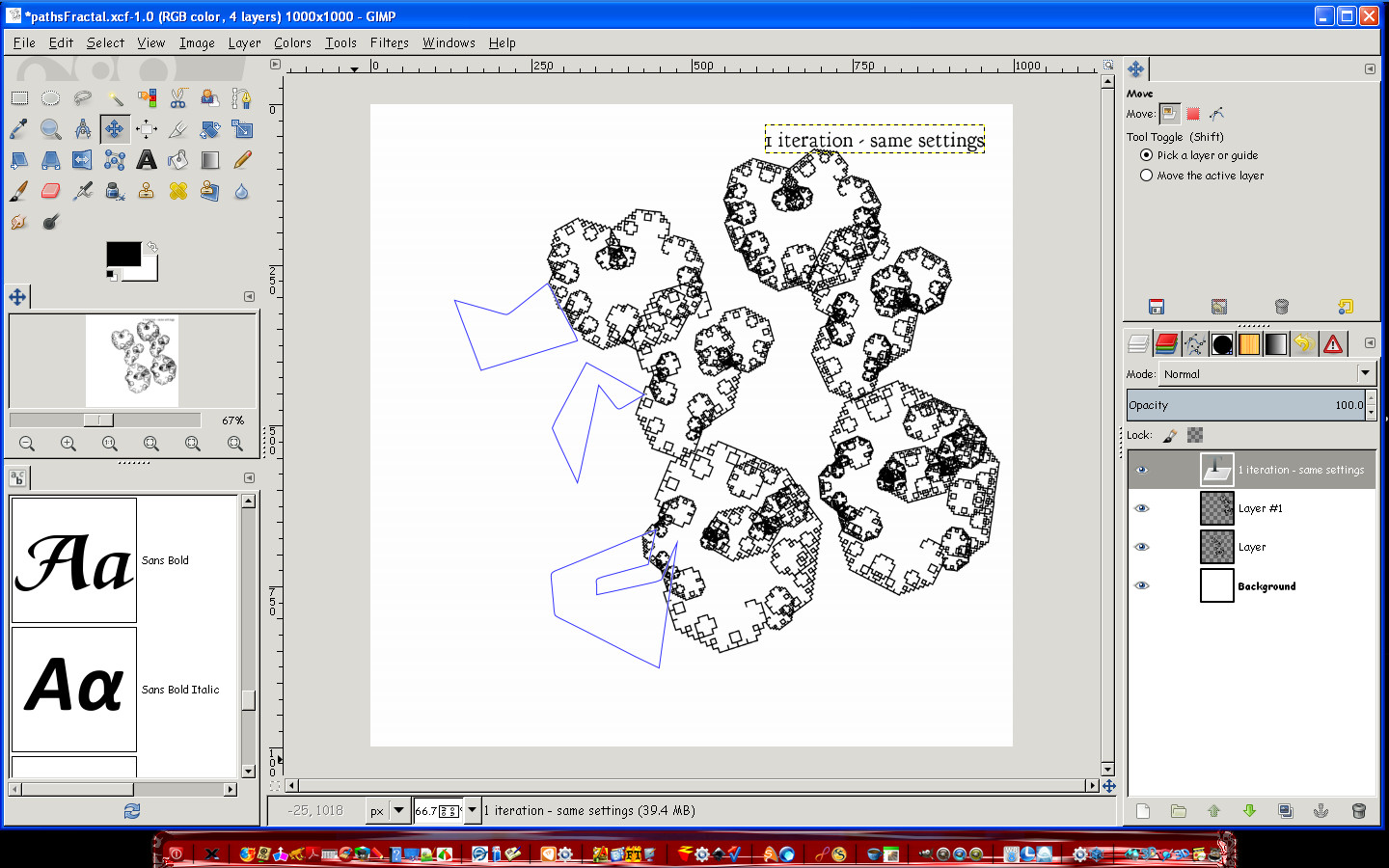Toggle lock pixels paintbrush icon
Viewport: 1389px width, 868px height.
click(1170, 436)
